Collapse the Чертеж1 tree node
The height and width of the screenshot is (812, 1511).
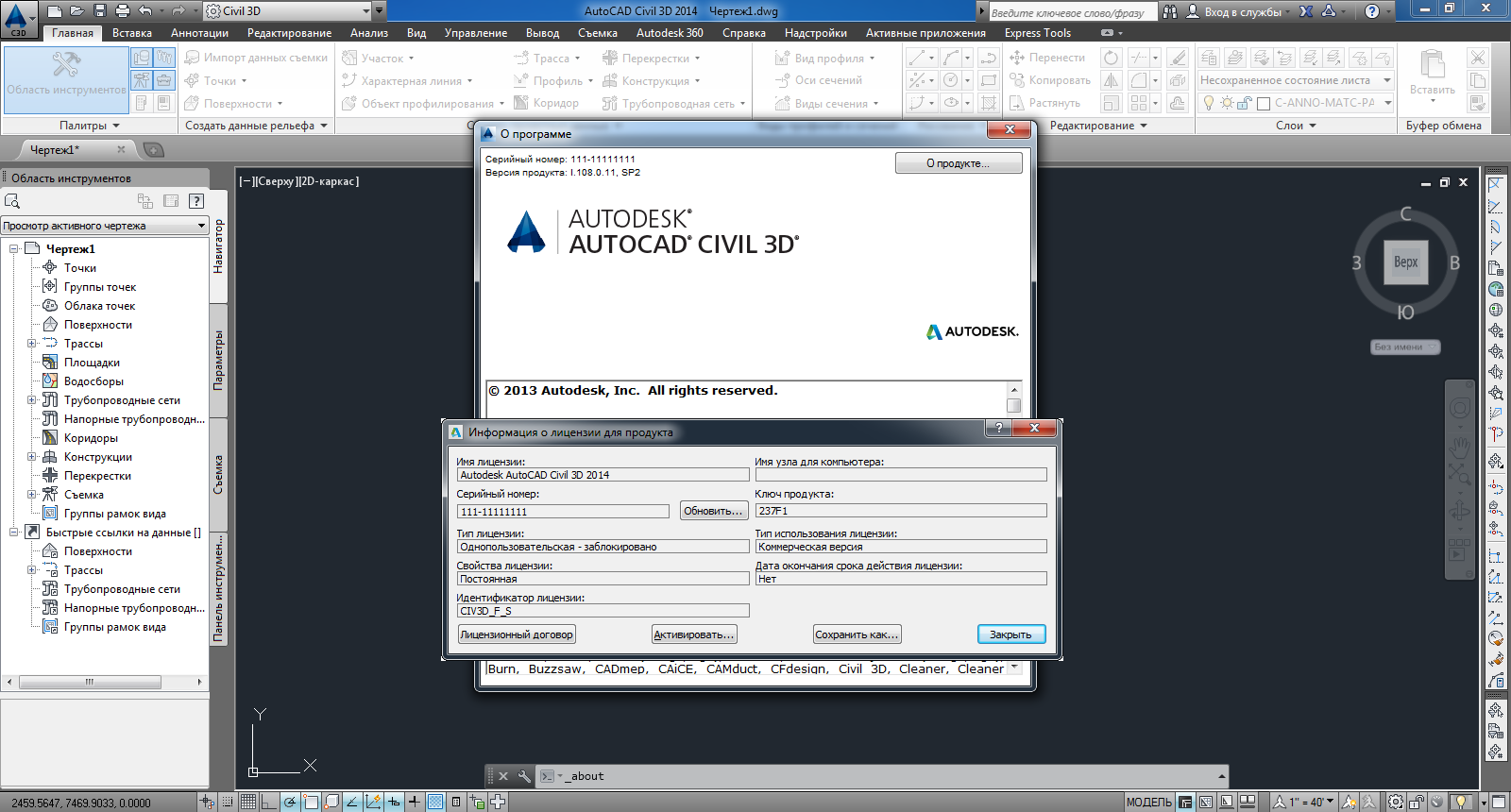(13, 249)
